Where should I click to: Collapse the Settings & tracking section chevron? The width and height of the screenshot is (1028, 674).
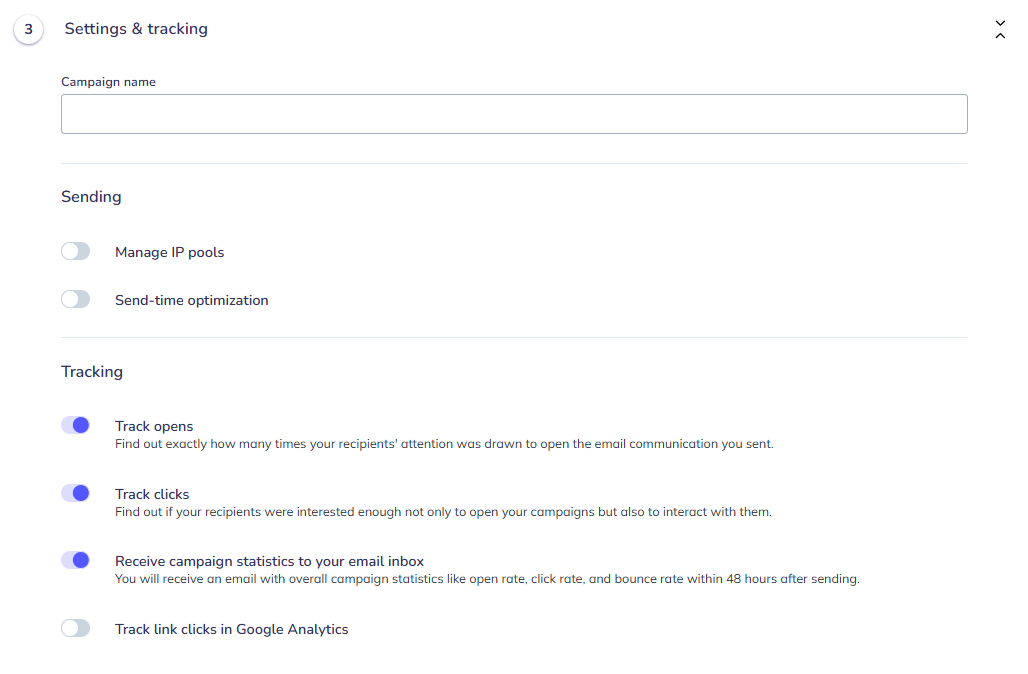1000,29
